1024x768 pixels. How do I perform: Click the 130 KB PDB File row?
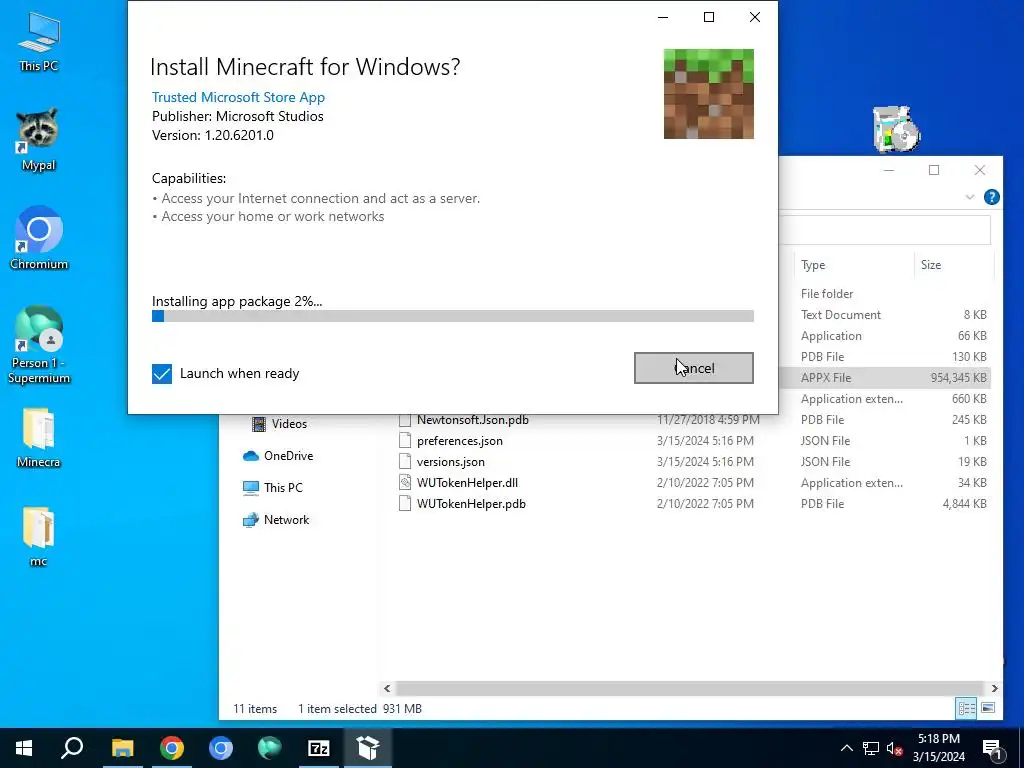(886, 357)
